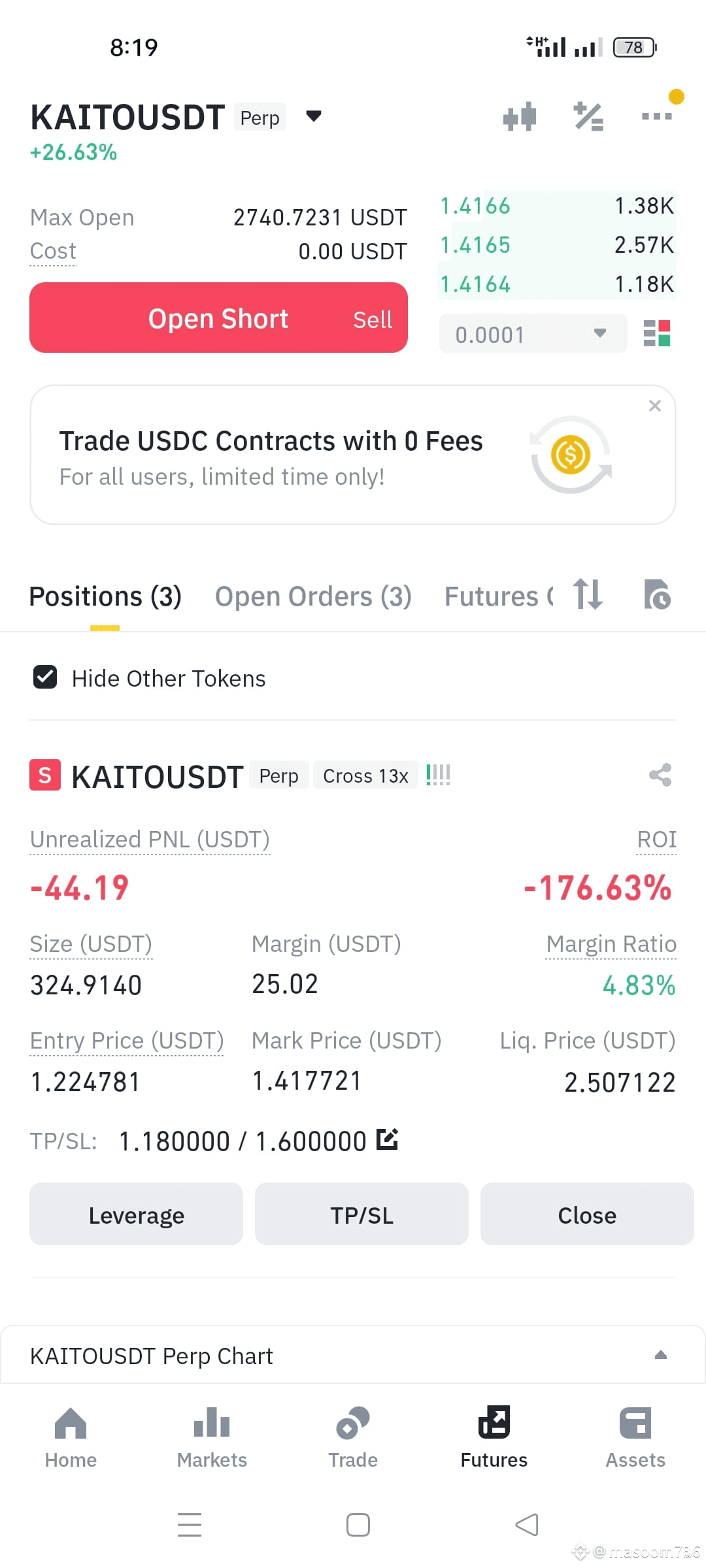
Task: Dismiss the USDC Contracts promo banner
Action: click(654, 406)
